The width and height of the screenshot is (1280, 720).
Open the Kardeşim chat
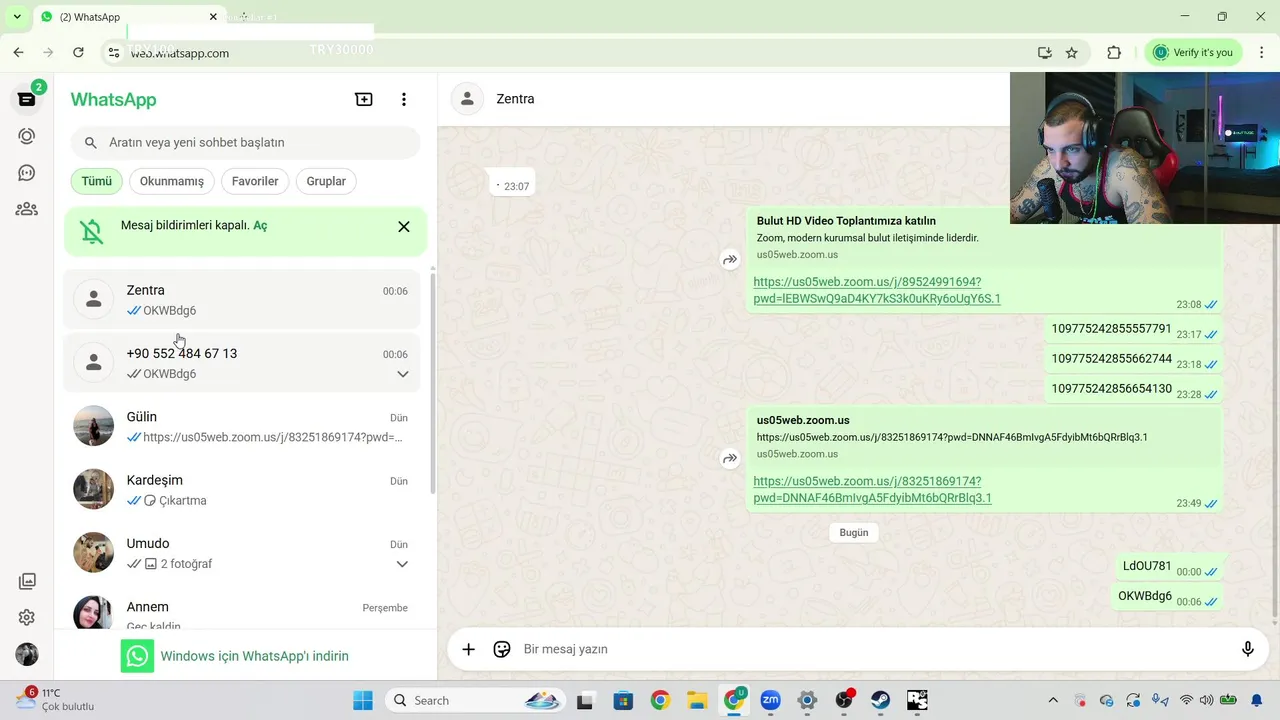(x=242, y=489)
